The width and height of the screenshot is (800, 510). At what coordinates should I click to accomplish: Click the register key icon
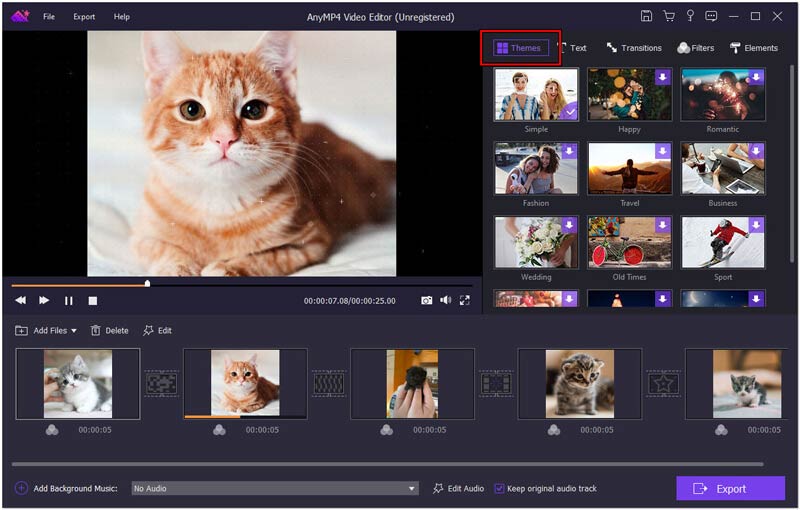coord(689,16)
